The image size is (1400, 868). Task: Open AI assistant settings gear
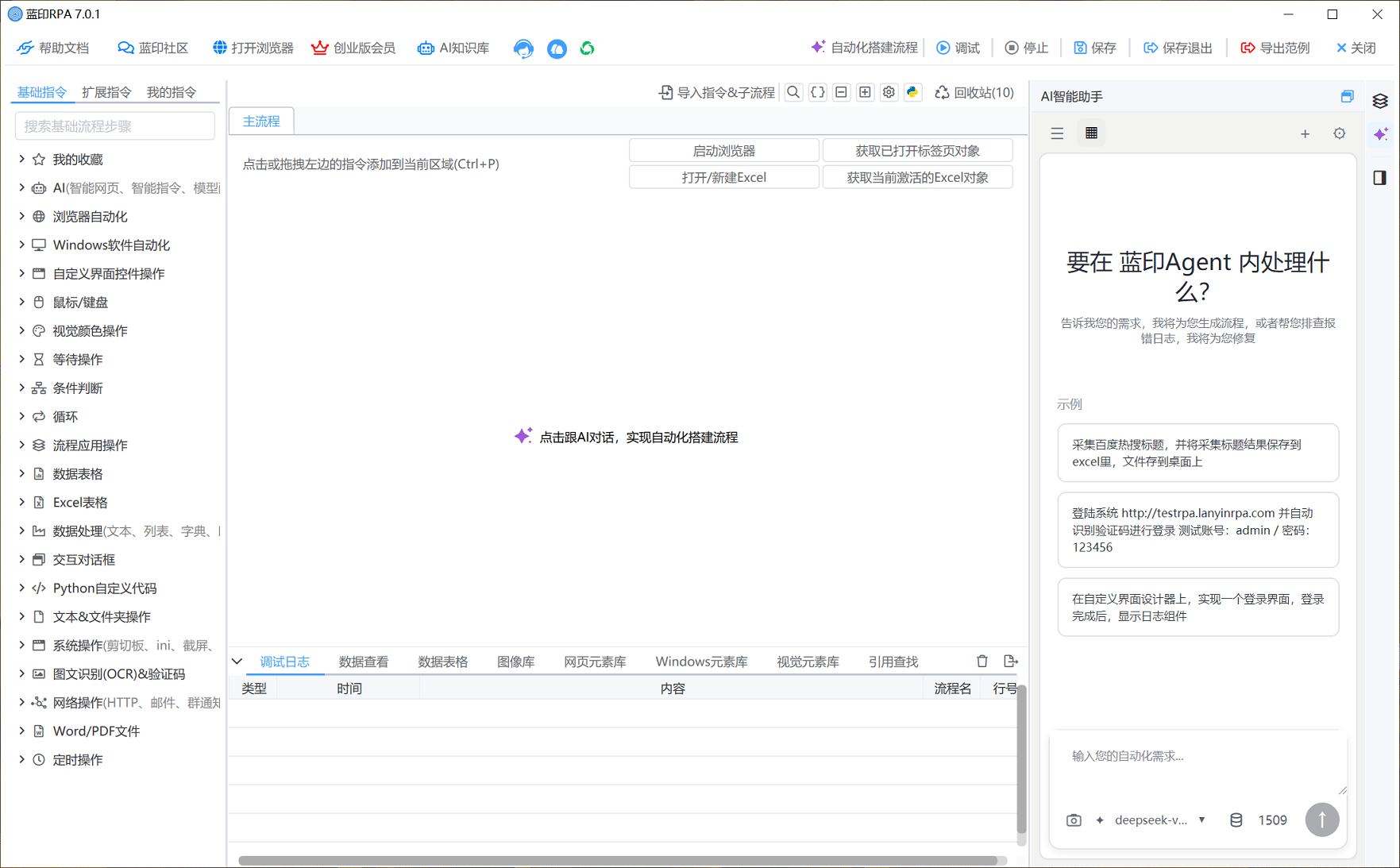coord(1340,133)
